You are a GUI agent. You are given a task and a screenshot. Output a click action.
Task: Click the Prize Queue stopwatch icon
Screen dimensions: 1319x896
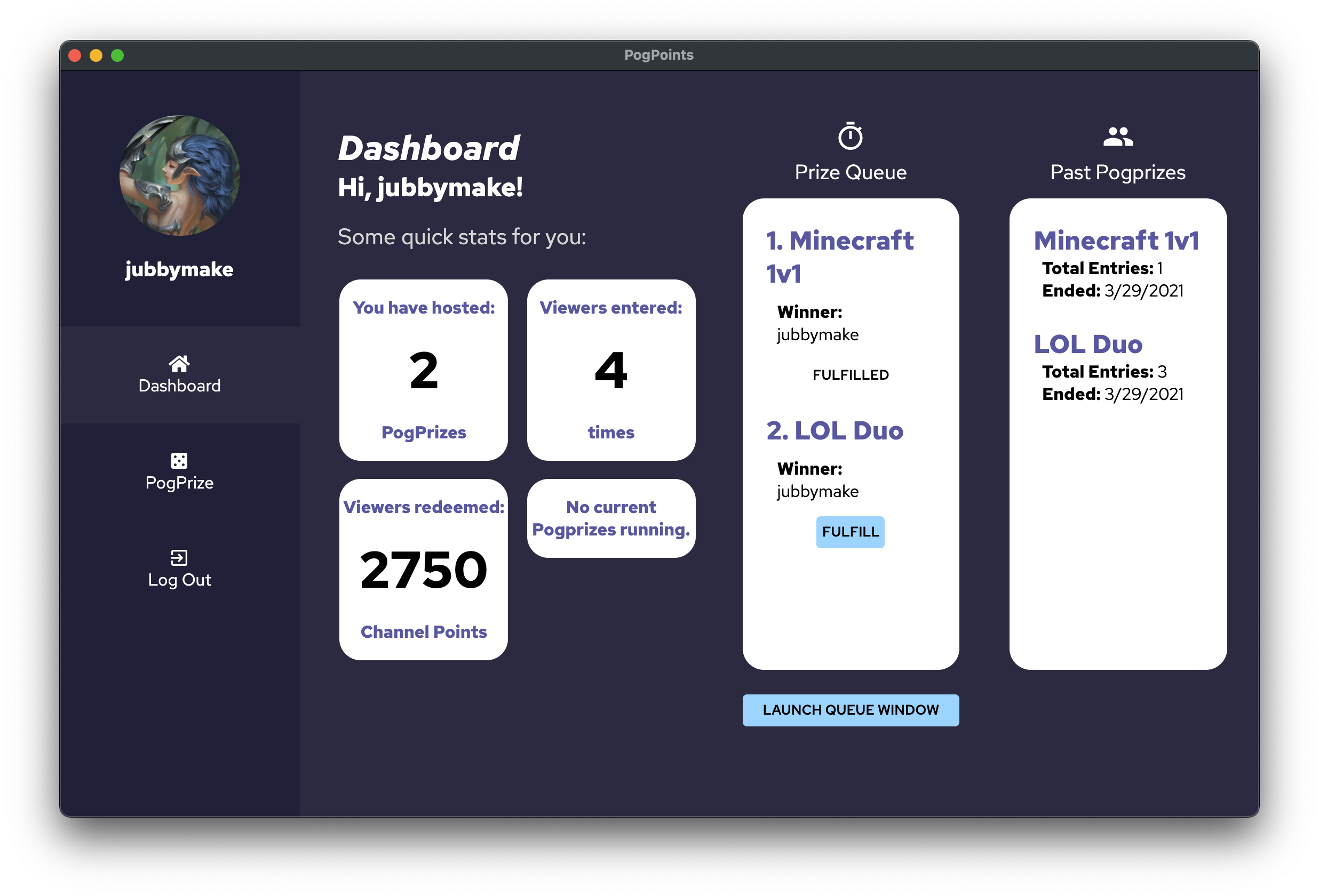point(850,136)
